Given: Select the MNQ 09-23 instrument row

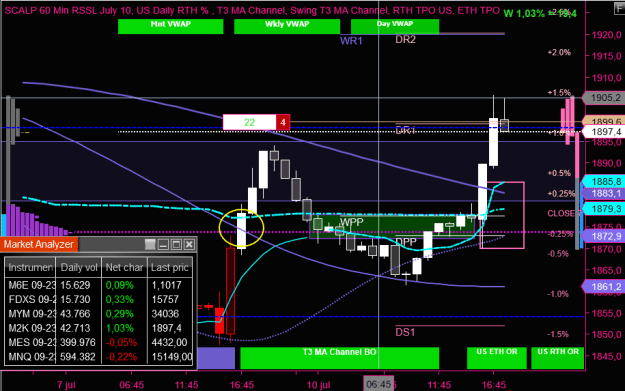Looking at the screenshot, I should 99,357.
